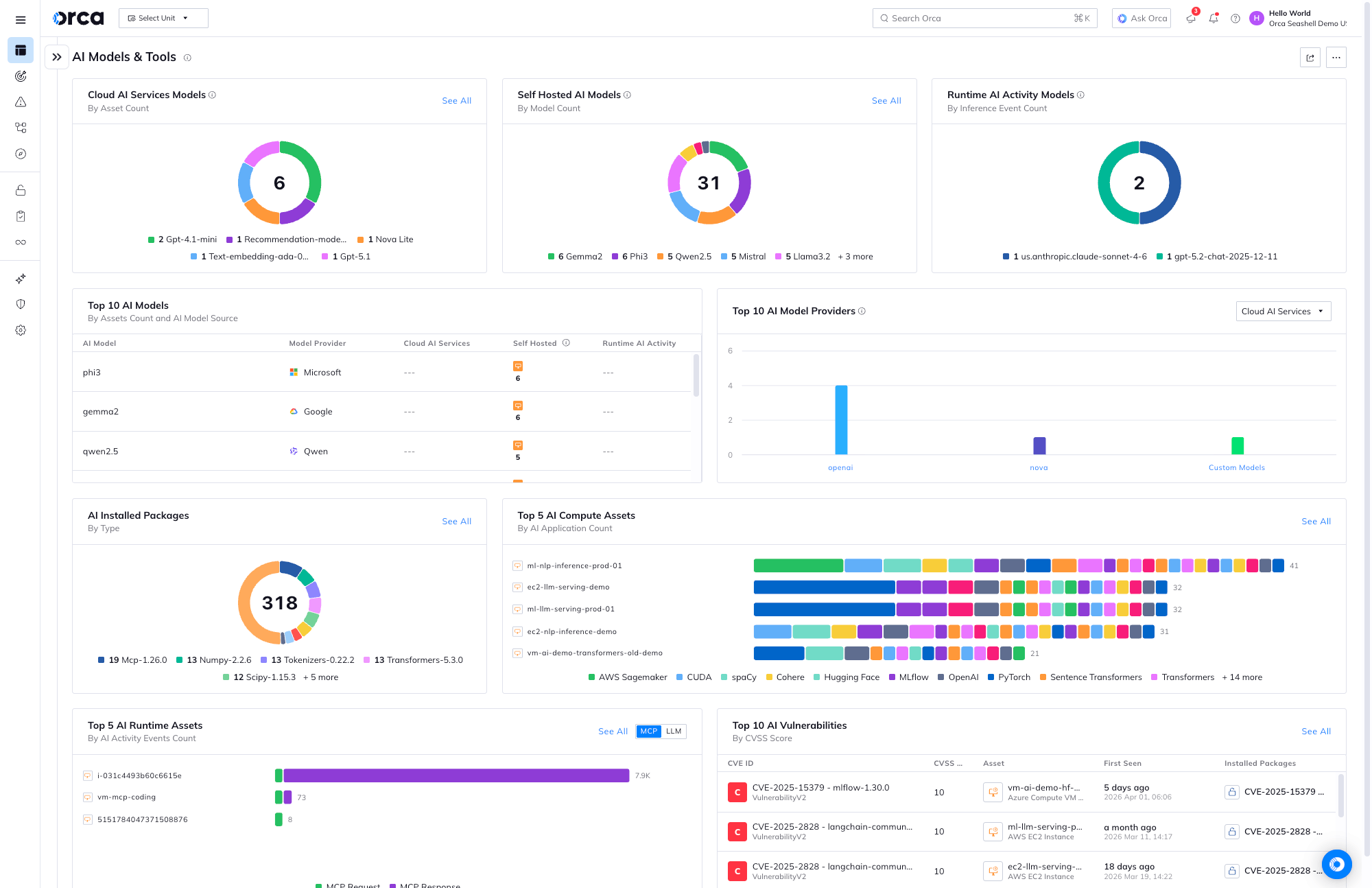Open chat messages icon with badge

click(x=1192, y=17)
